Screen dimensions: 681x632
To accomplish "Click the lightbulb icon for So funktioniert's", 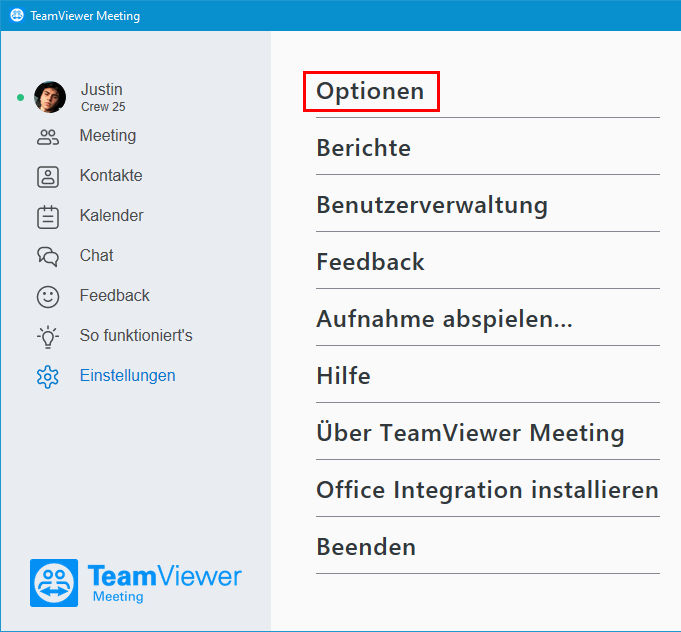I will (48, 337).
